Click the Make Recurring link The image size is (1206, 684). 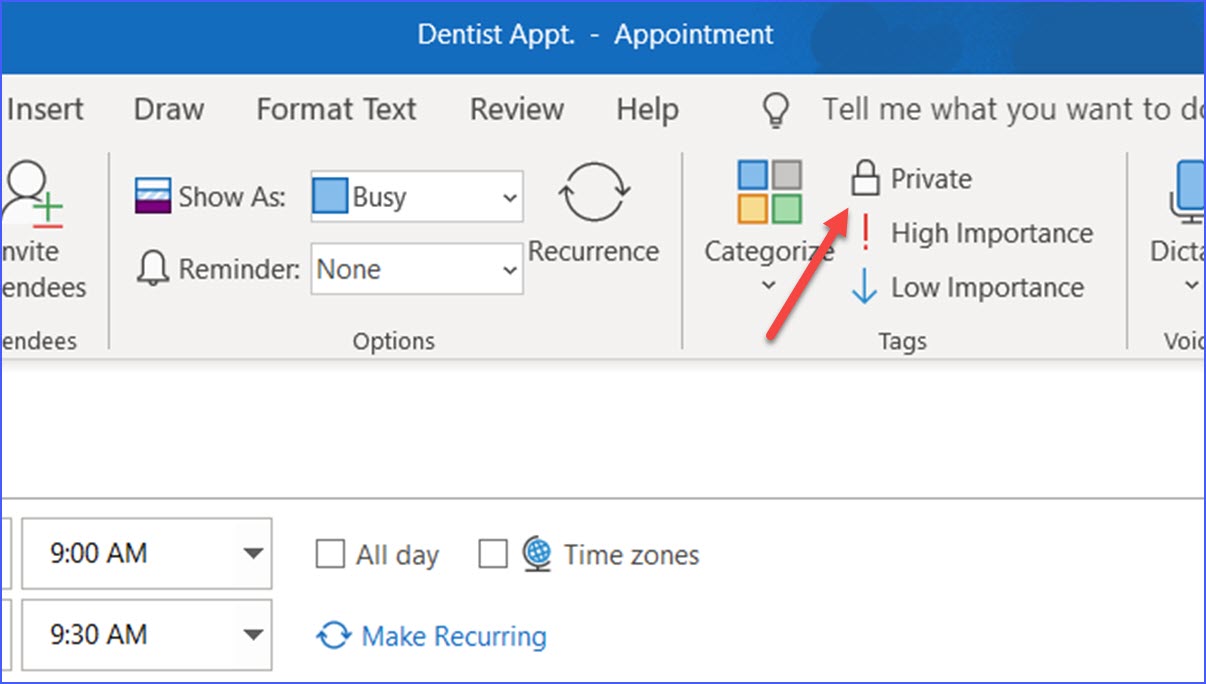click(x=453, y=636)
